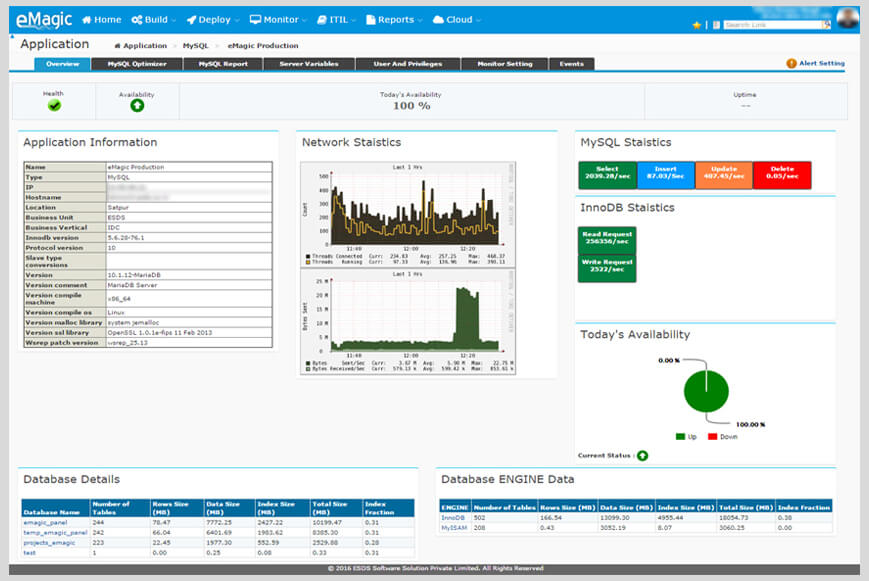This screenshot has width=869, height=581.
Task: Click the notes icon beside the star
Action: click(x=716, y=25)
